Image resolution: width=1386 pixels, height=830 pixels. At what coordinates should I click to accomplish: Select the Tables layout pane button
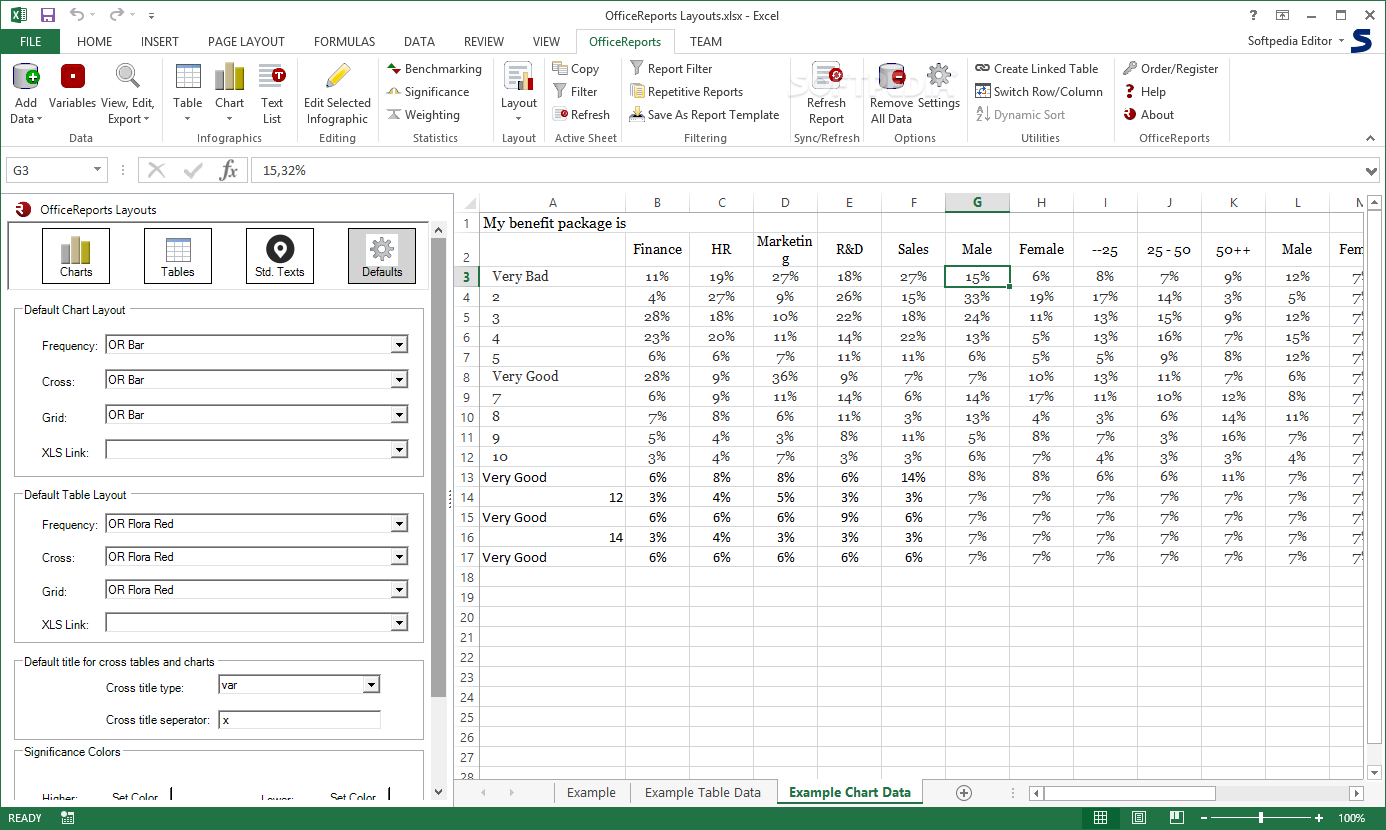[178, 256]
